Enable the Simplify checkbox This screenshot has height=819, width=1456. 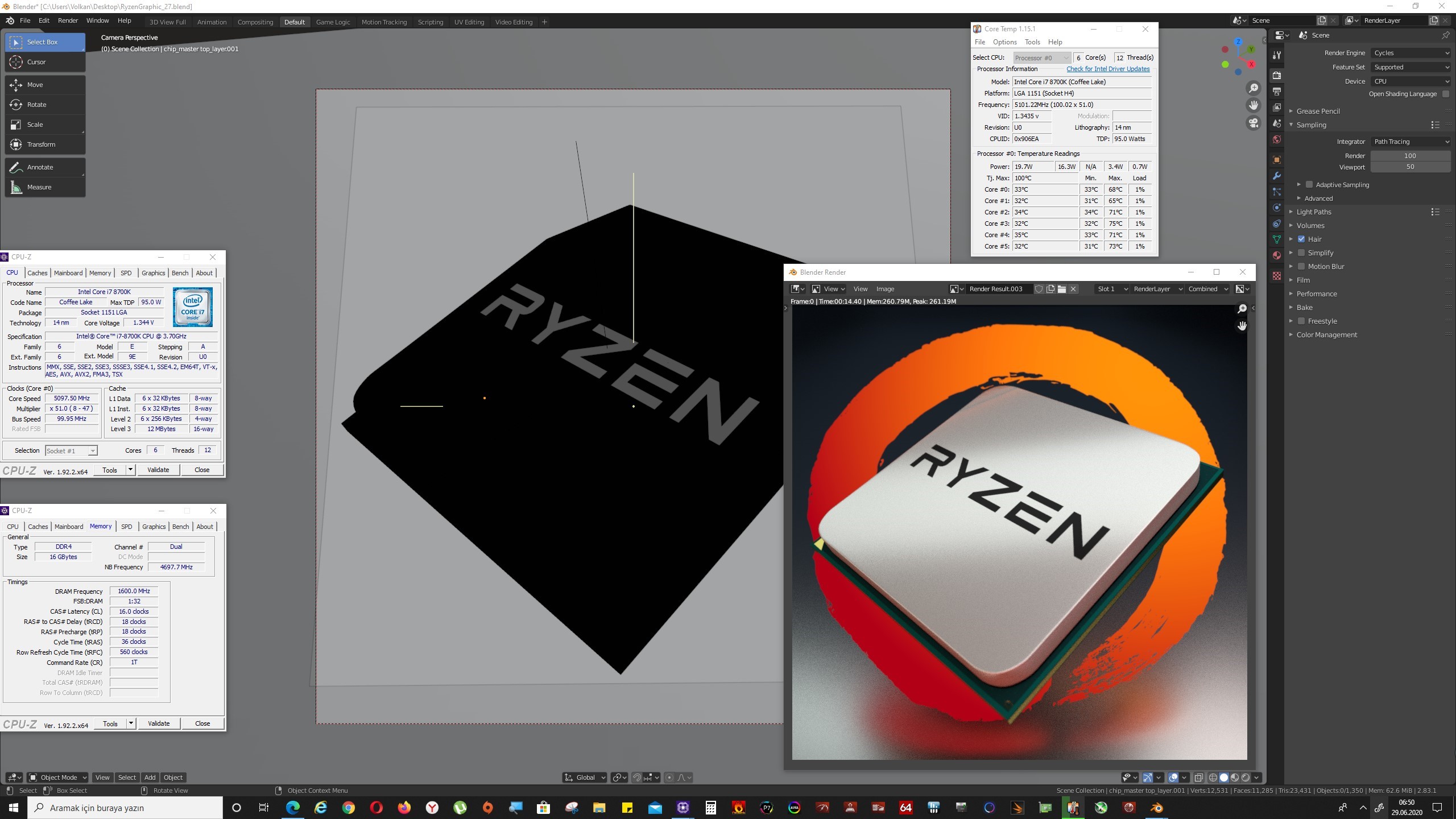click(x=1301, y=253)
